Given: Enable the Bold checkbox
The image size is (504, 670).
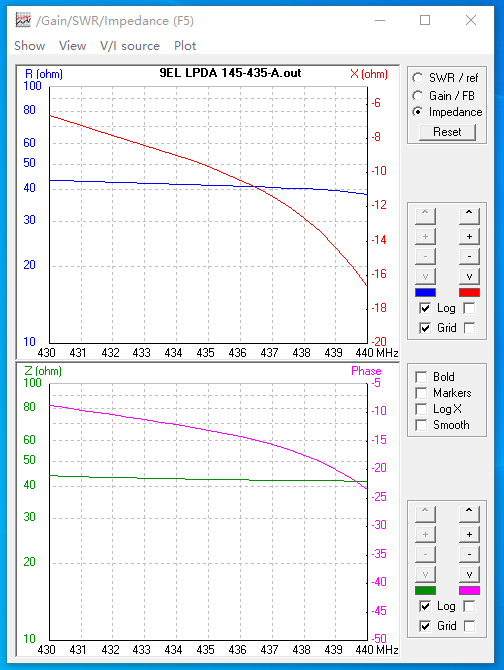Looking at the screenshot, I should click(435, 377).
